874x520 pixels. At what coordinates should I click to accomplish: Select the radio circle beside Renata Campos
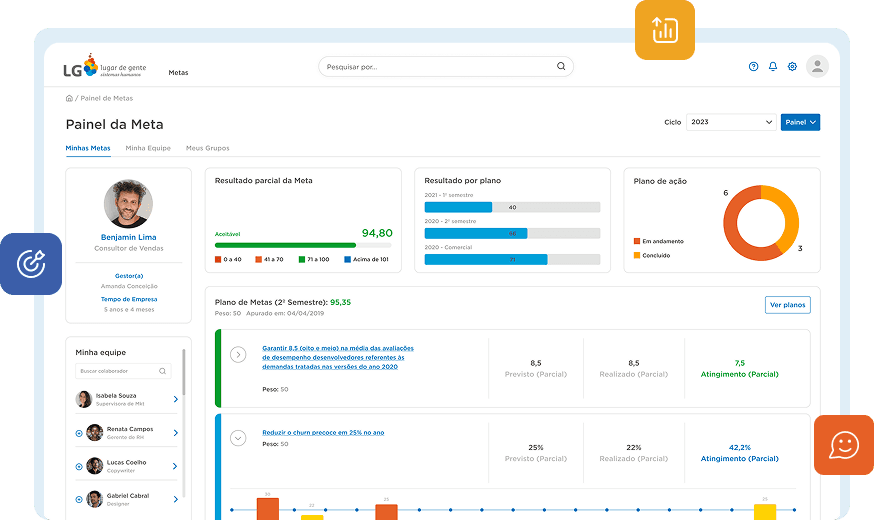78,433
